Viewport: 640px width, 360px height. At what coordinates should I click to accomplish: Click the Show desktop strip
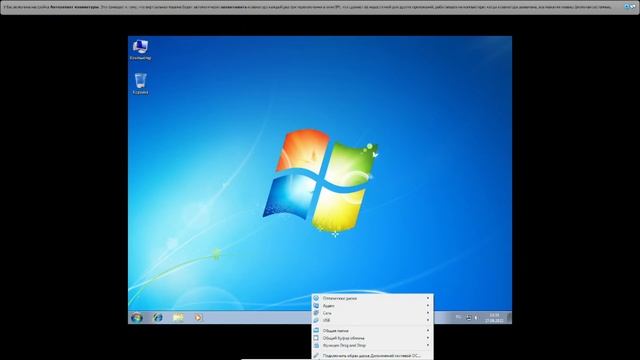(x=509, y=318)
